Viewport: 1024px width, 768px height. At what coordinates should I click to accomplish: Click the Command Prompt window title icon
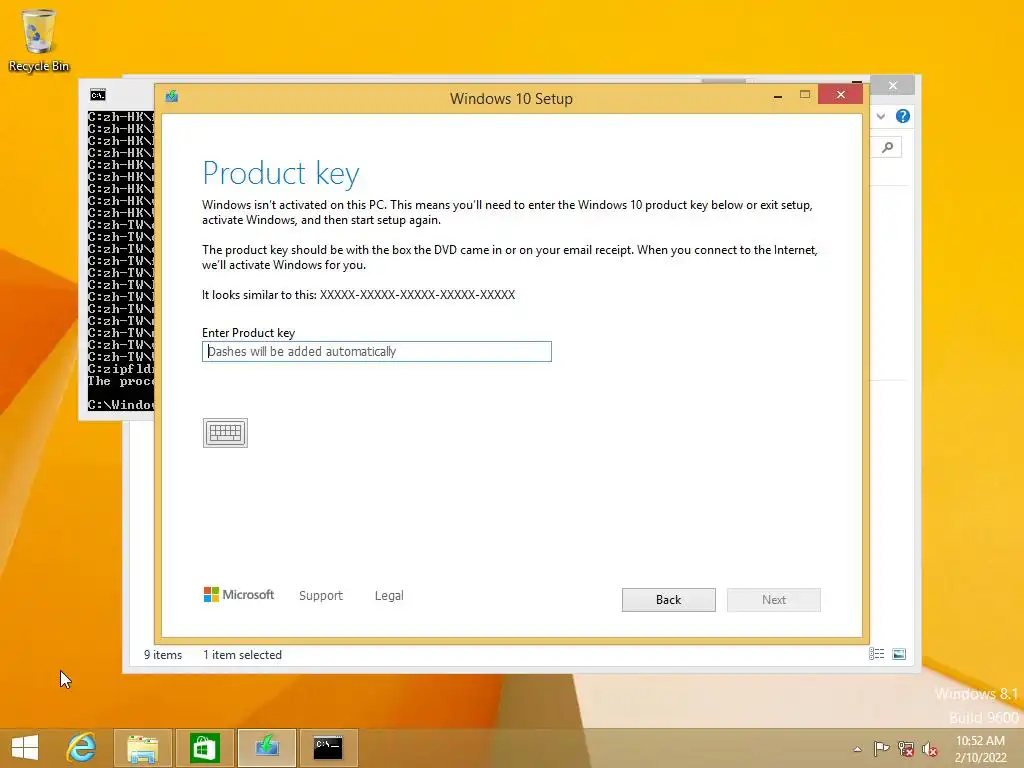(x=98, y=95)
